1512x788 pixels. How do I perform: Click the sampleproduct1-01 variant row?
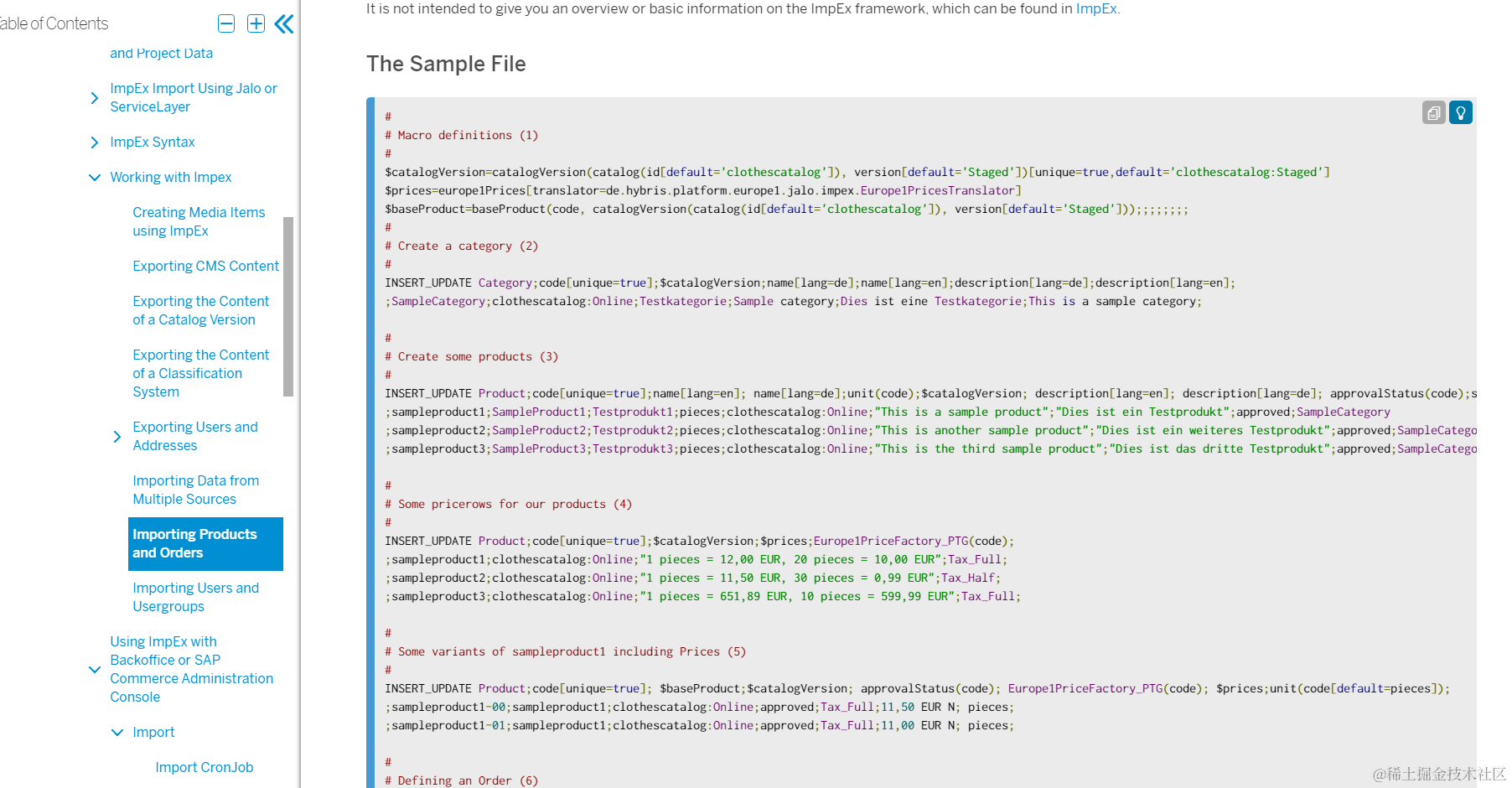tap(699, 725)
